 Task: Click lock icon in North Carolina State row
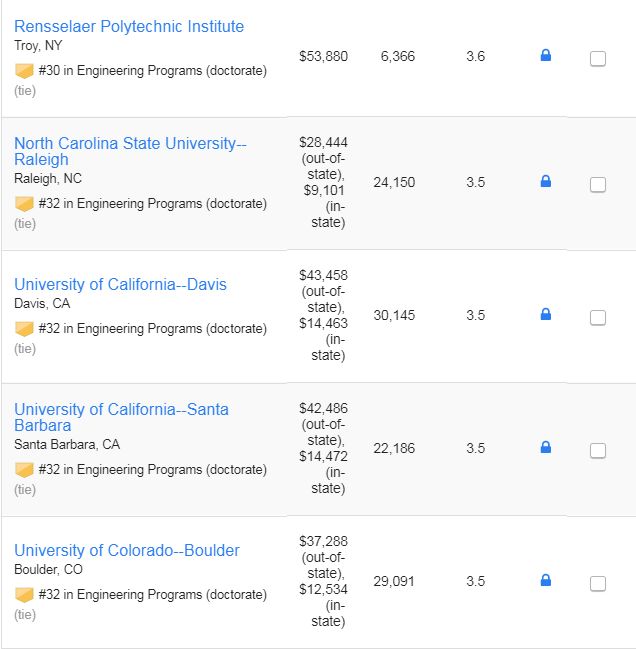[x=546, y=181]
